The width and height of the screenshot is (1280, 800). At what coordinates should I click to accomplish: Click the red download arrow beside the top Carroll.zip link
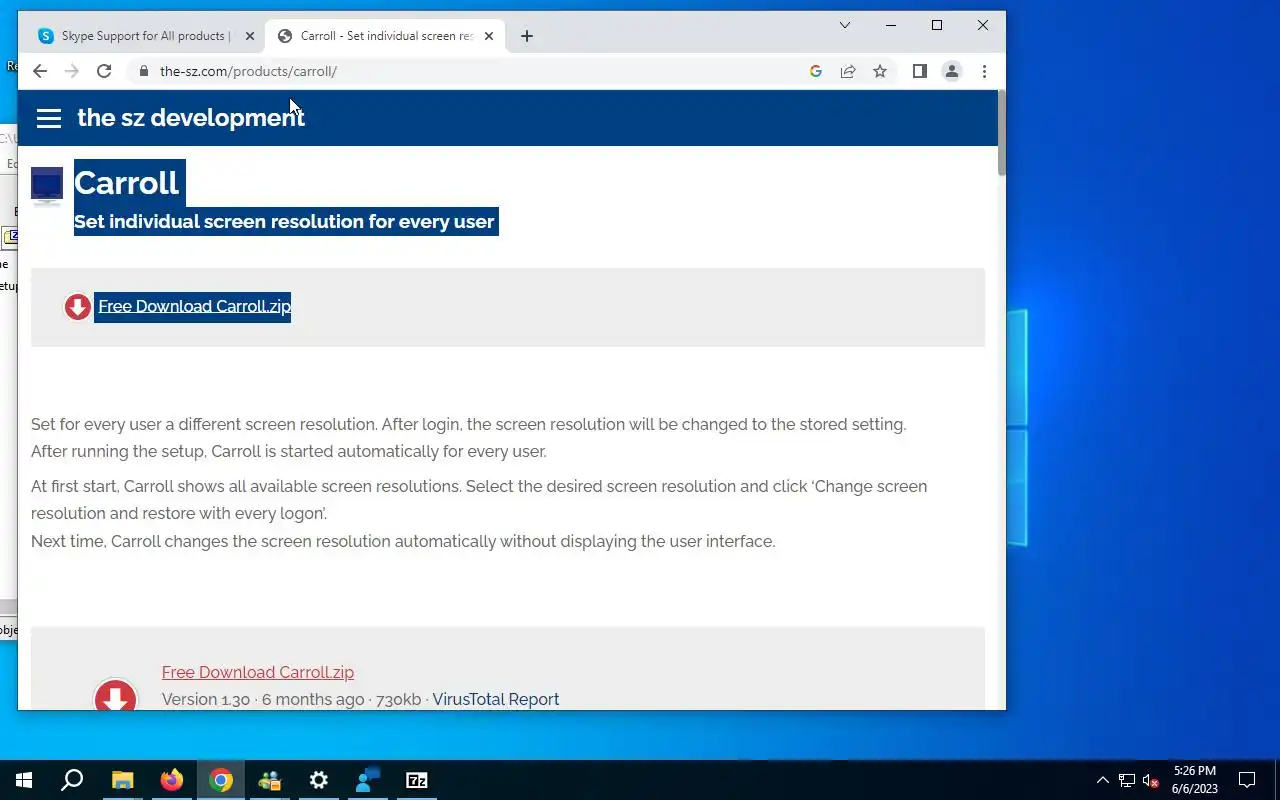(77, 306)
